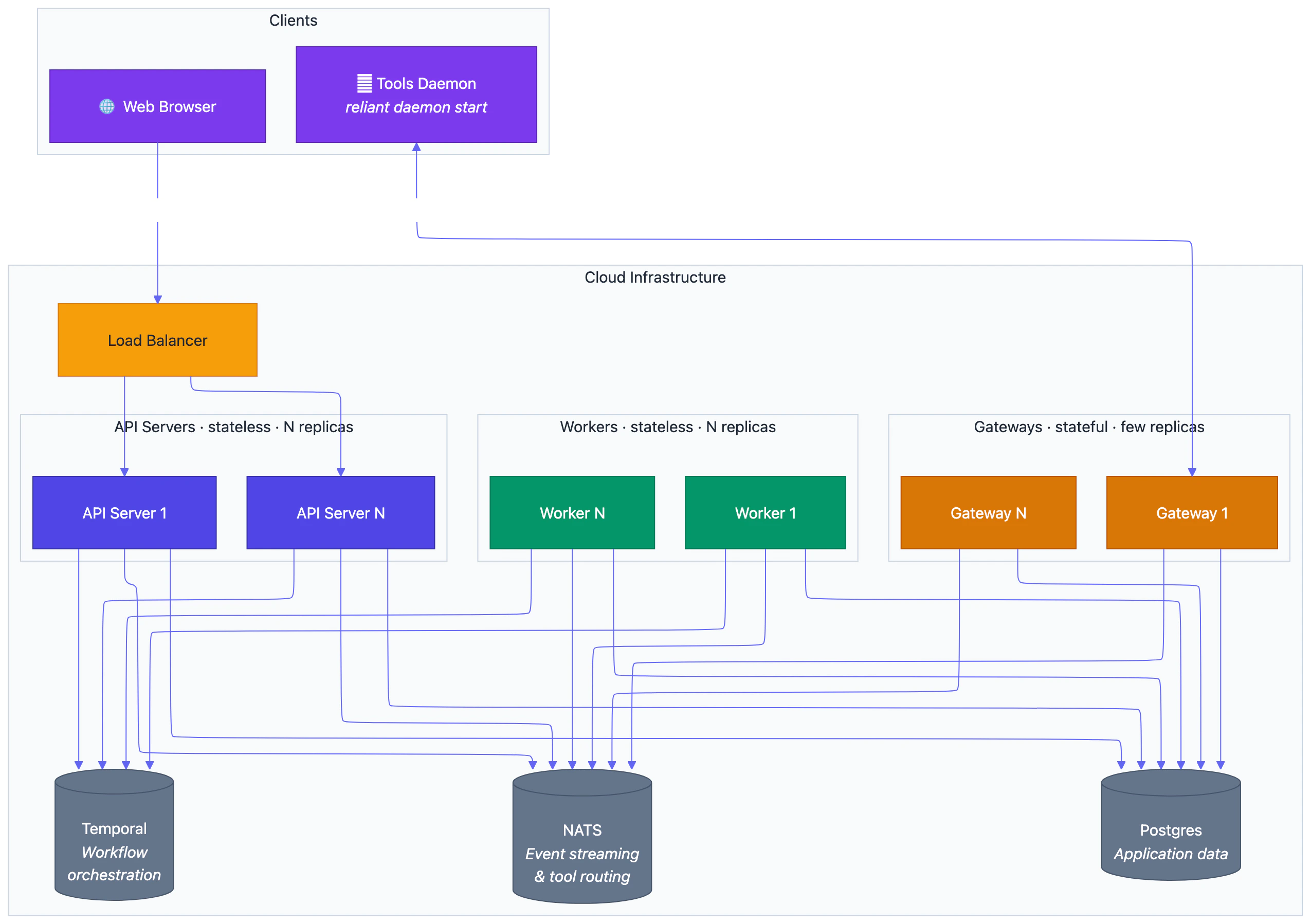Select the Web Browser globe icon
This screenshot has width=1311, height=924.
(x=106, y=106)
